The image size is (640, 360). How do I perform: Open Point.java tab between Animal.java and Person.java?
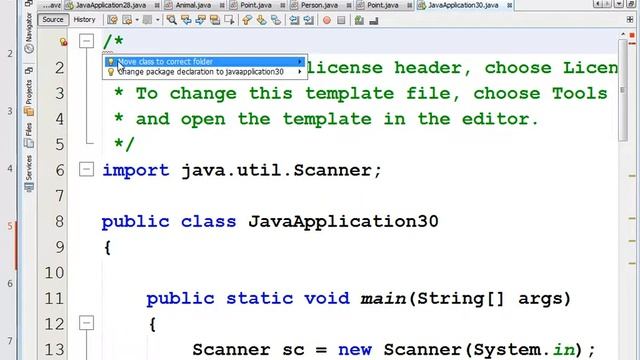tap(256, 5)
